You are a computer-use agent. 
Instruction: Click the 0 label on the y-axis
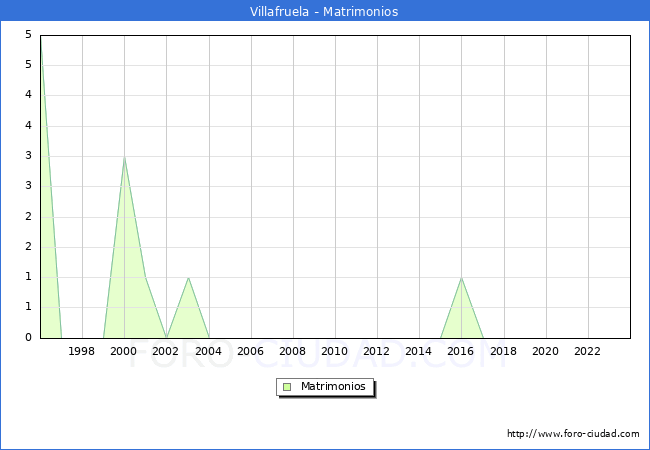click(29, 338)
